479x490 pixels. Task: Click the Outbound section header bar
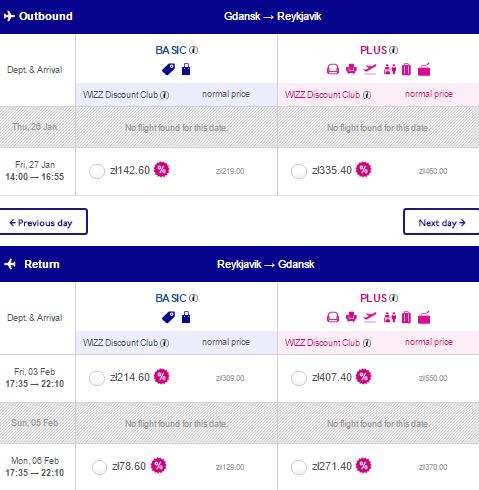pos(239,16)
